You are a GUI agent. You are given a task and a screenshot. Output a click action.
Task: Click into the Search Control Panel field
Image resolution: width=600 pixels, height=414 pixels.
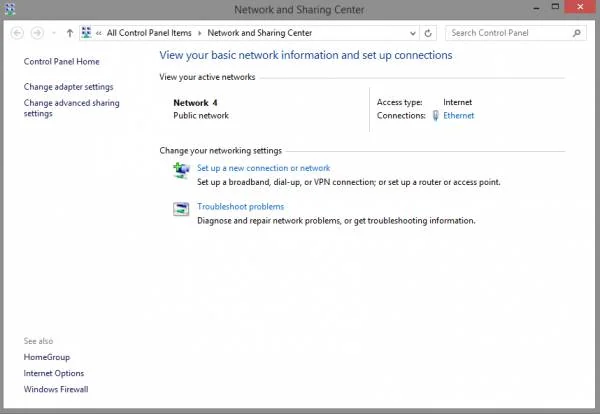[515, 33]
